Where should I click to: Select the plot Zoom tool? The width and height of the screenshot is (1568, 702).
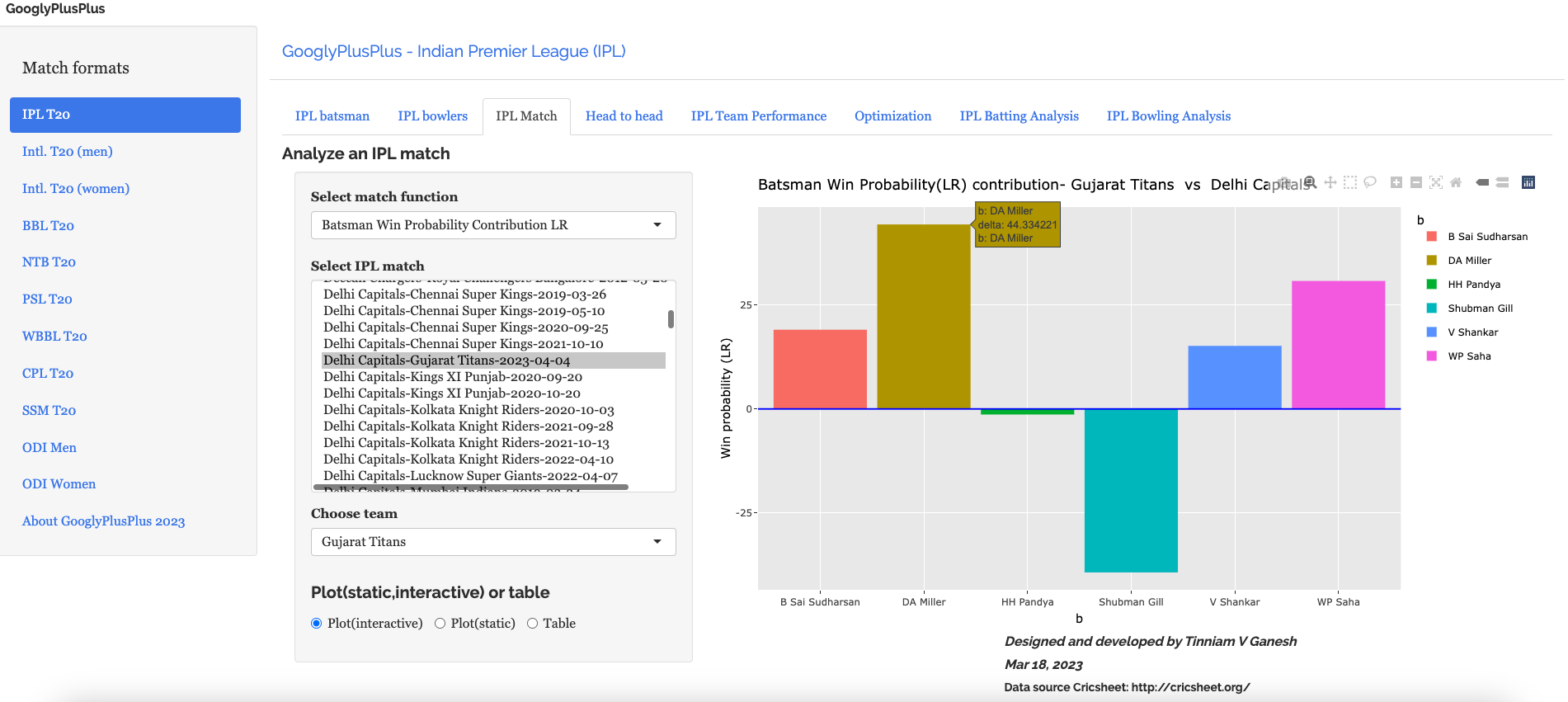[1310, 182]
